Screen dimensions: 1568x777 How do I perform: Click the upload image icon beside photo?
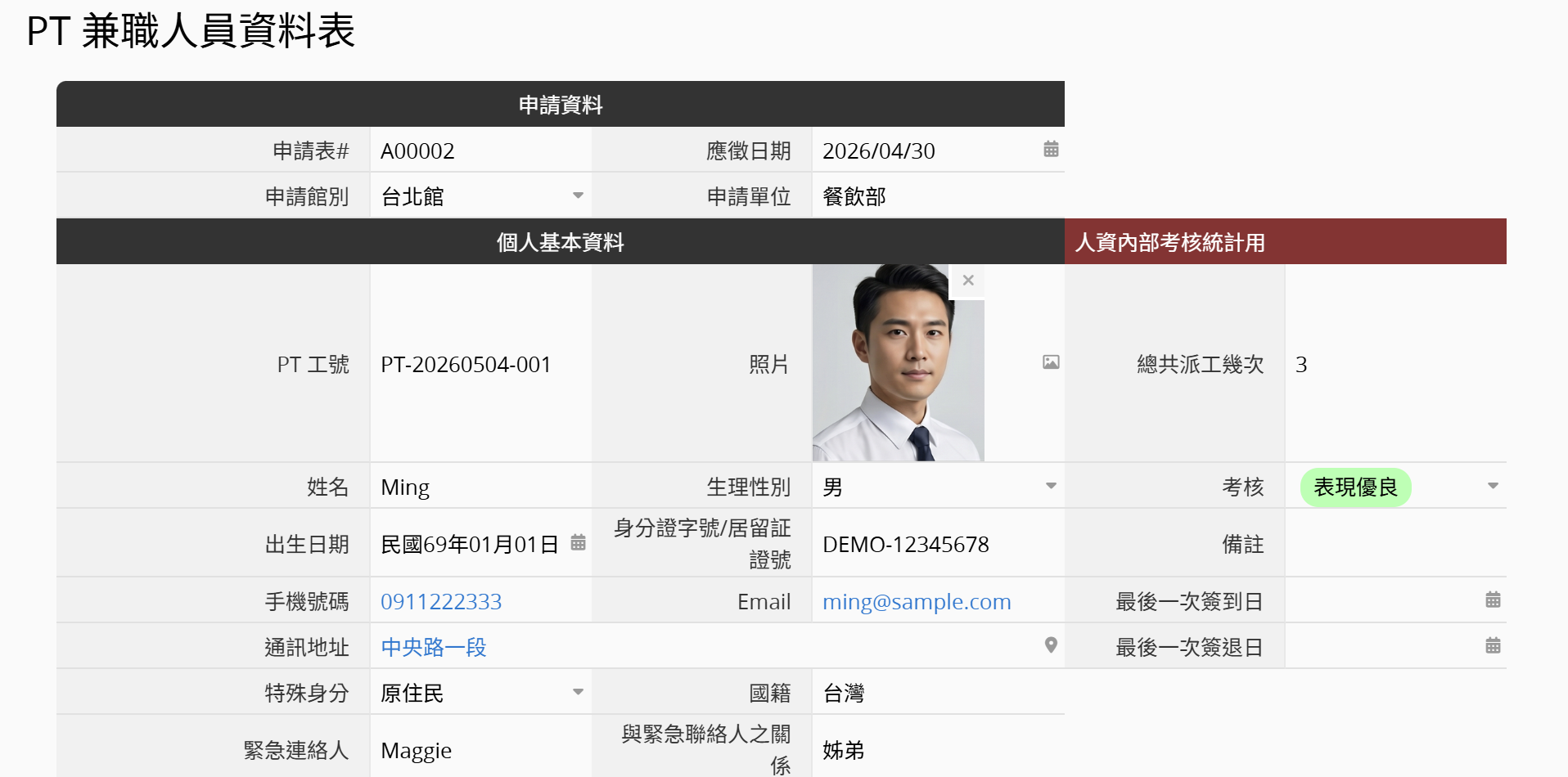1051,362
